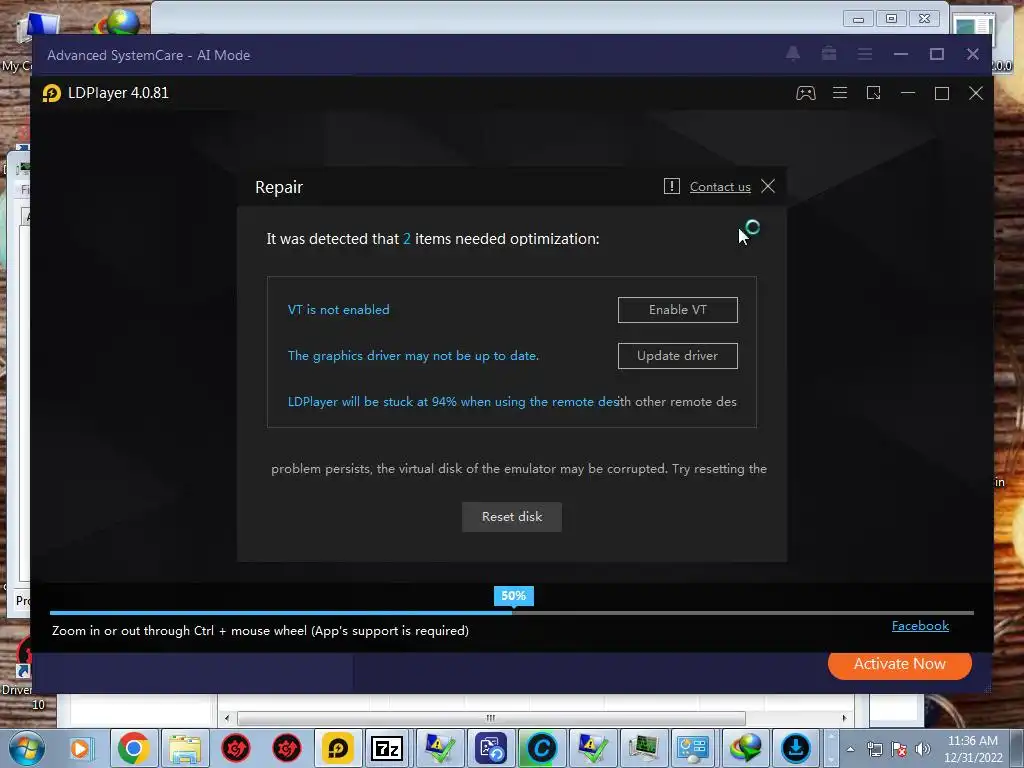Click Activate Now in Advanced SystemCare

(899, 664)
